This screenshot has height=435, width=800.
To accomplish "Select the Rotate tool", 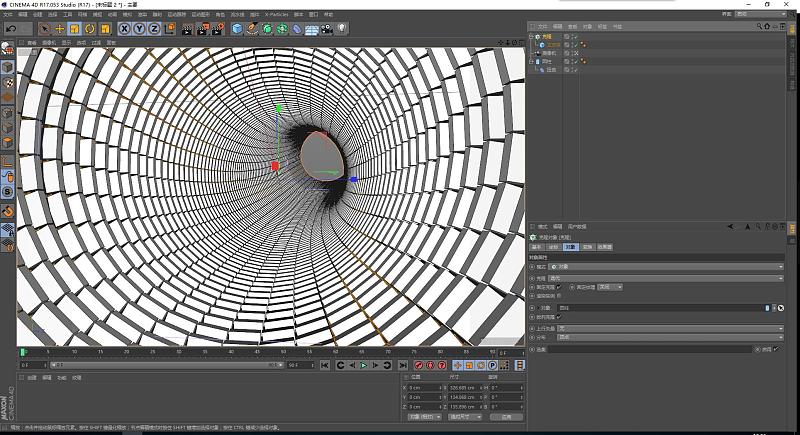I will pos(90,29).
